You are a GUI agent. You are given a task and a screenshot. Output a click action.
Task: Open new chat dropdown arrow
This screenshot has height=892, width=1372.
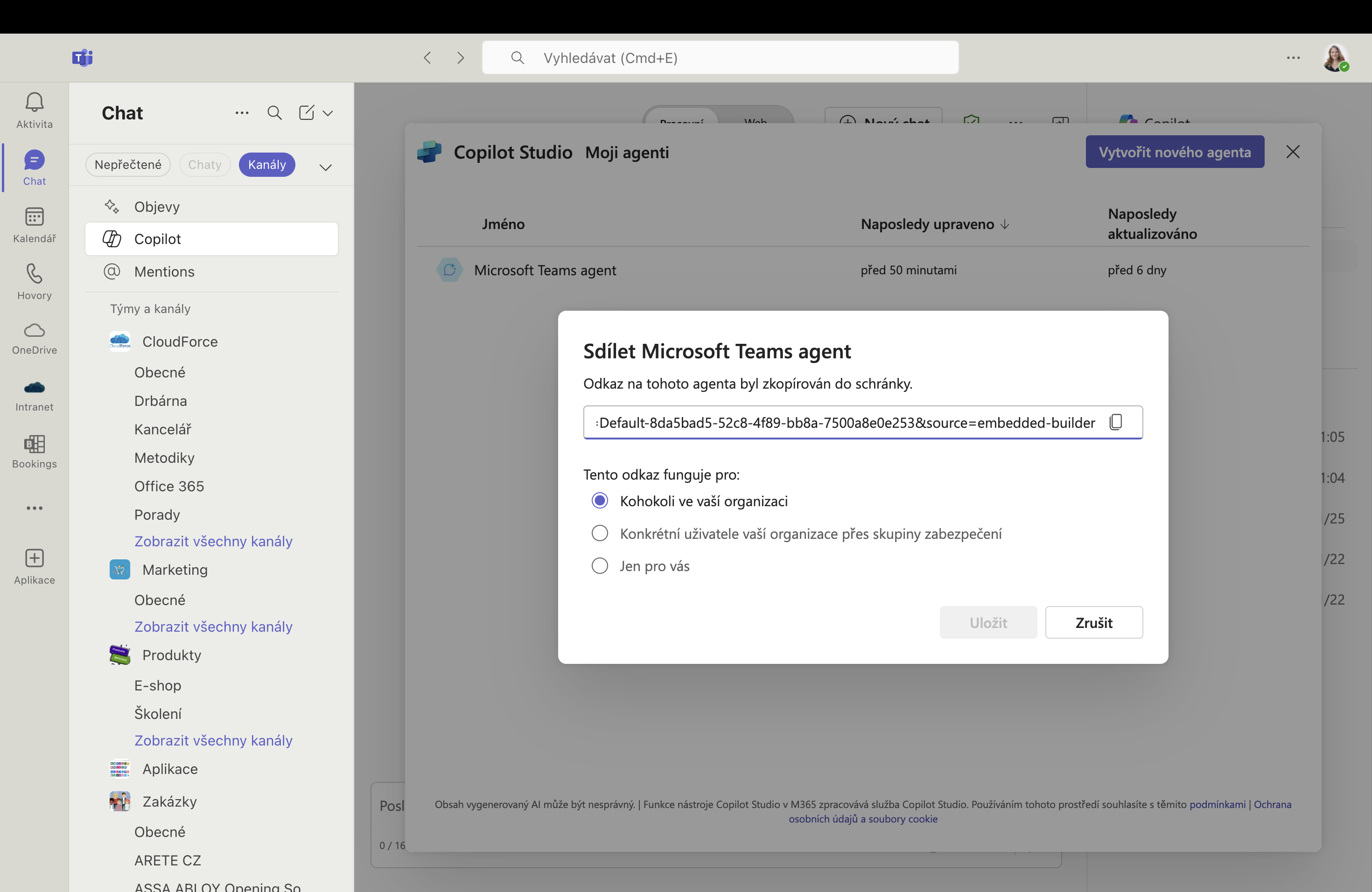click(x=328, y=113)
